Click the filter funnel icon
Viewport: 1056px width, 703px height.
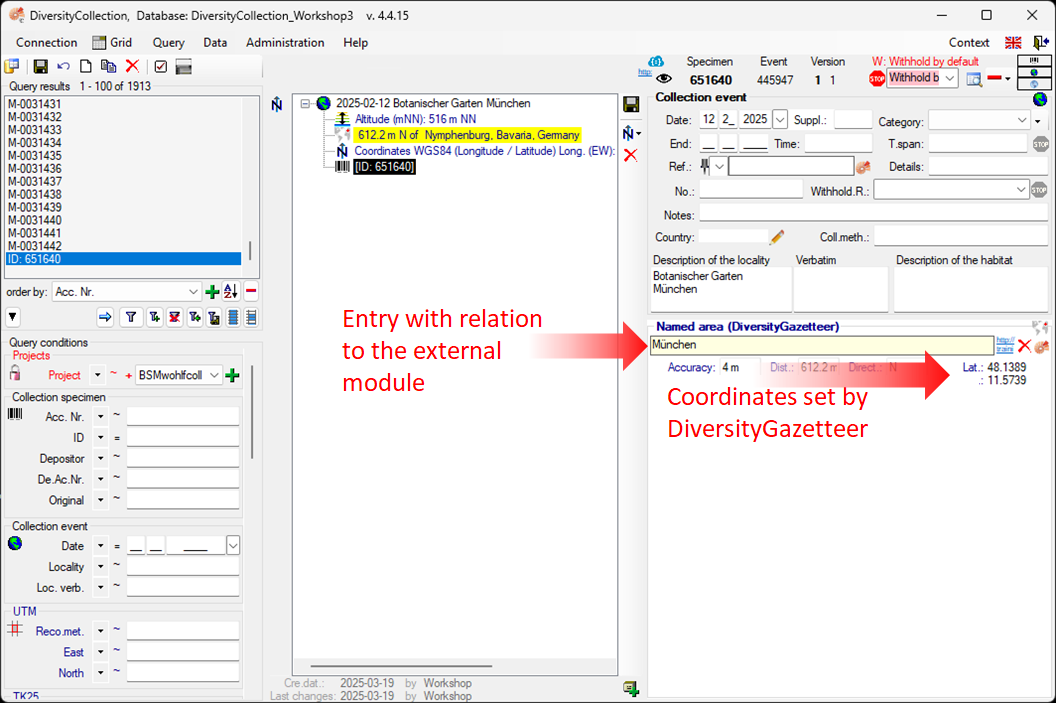[131, 317]
